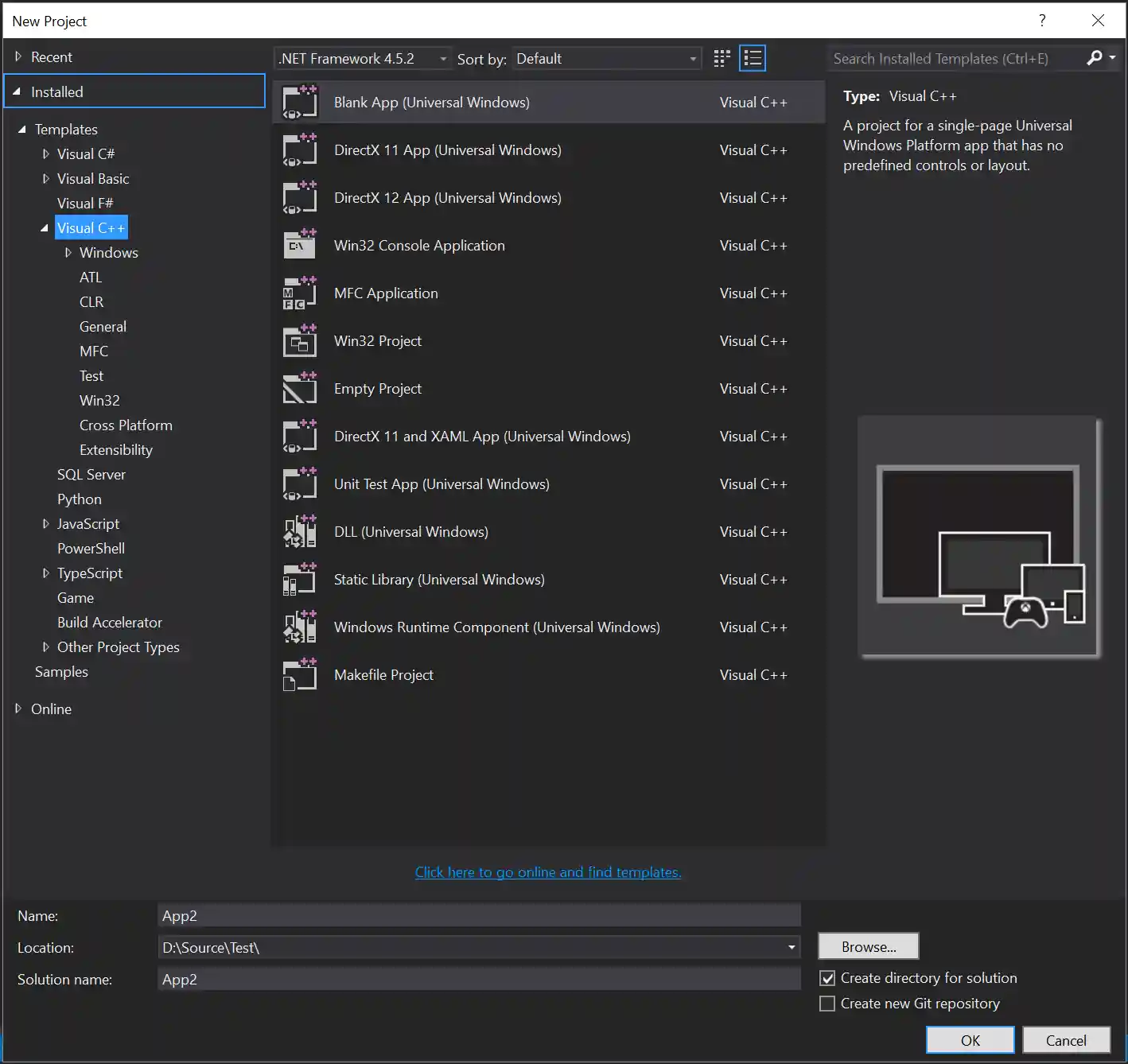Select the Empty Project template icon
The width and height of the screenshot is (1128, 1064).
pyautogui.click(x=299, y=388)
